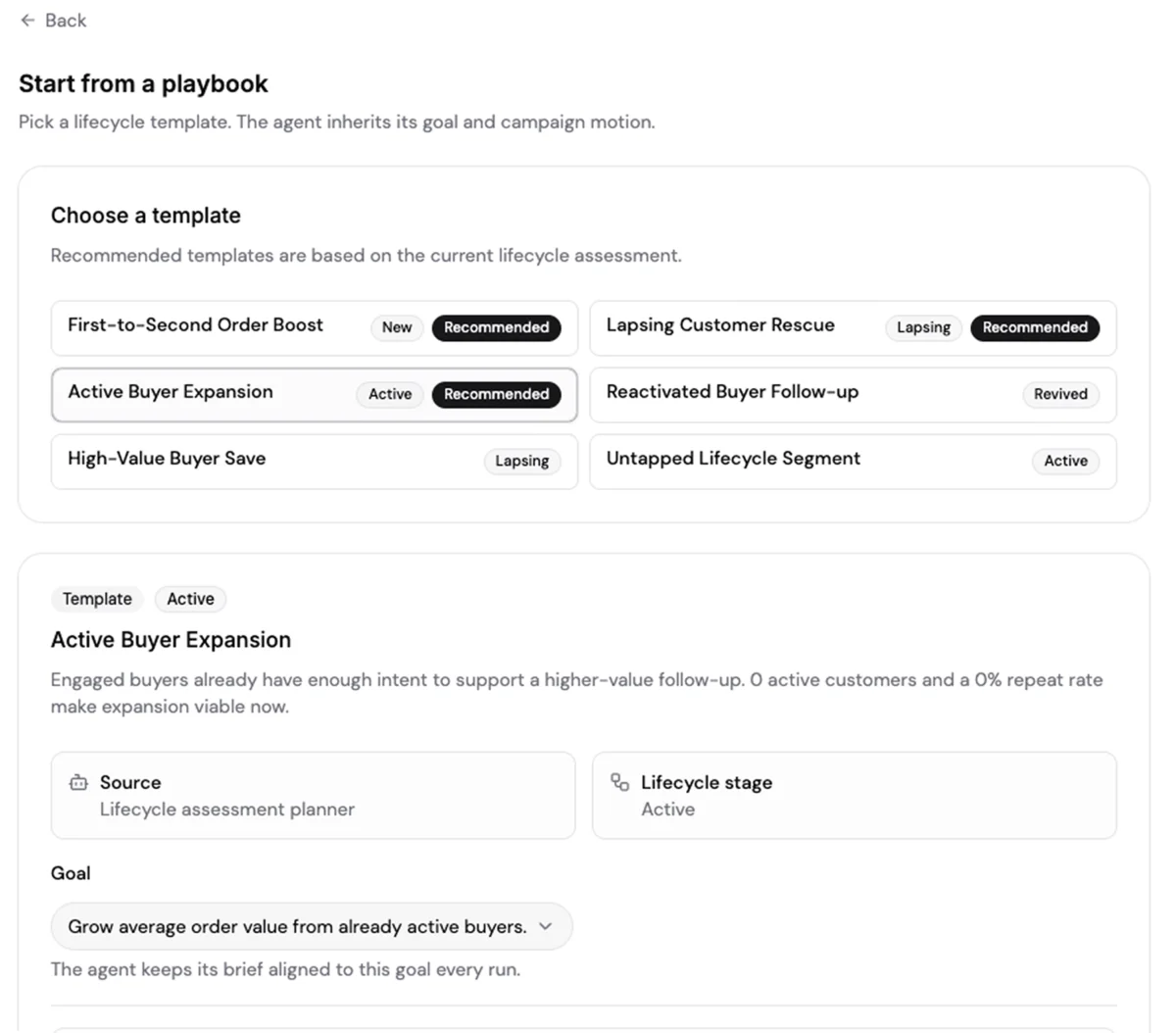Viewport: 1176px width, 1033px height.
Task: Pick Reactivated Buyer Follow-up template
Action: click(x=853, y=395)
